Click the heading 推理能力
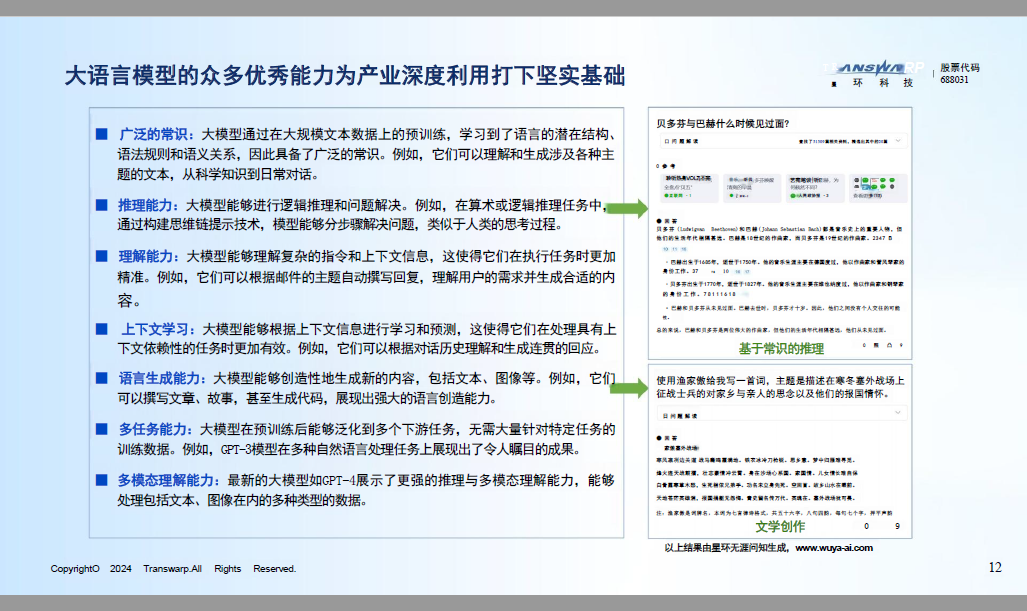Screen dimensions: 1027x611 click(147, 206)
